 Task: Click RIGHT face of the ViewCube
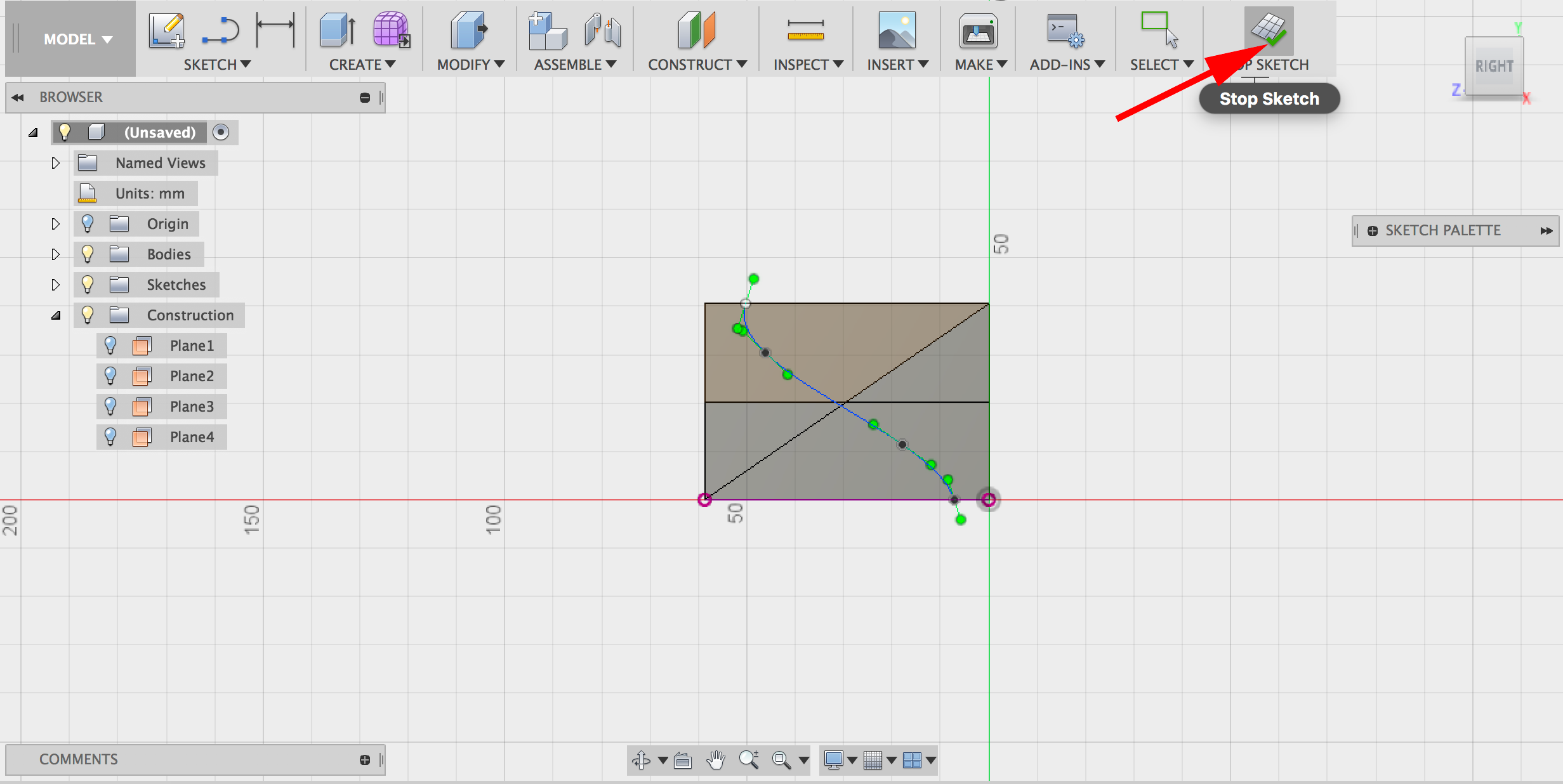click(1494, 67)
